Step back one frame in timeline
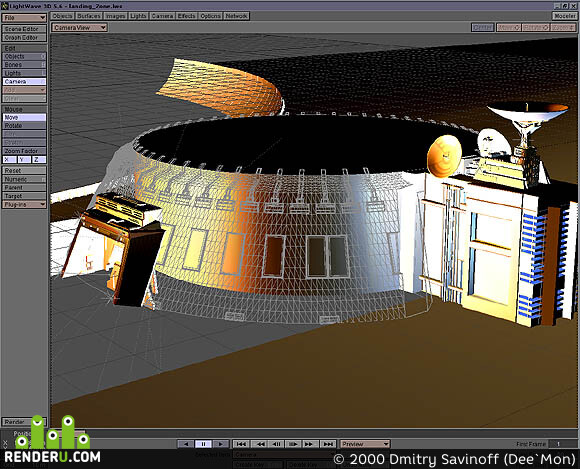Image resolution: width=580 pixels, height=469 pixels. pyautogui.click(x=276, y=444)
